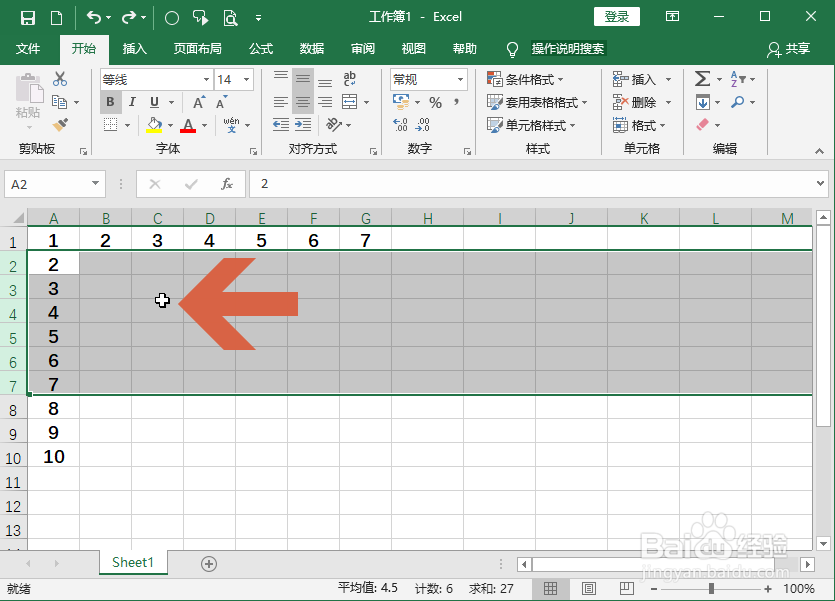Image resolution: width=835 pixels, height=601 pixels.
Task: Add a new sheet with plus button
Action: [209, 564]
